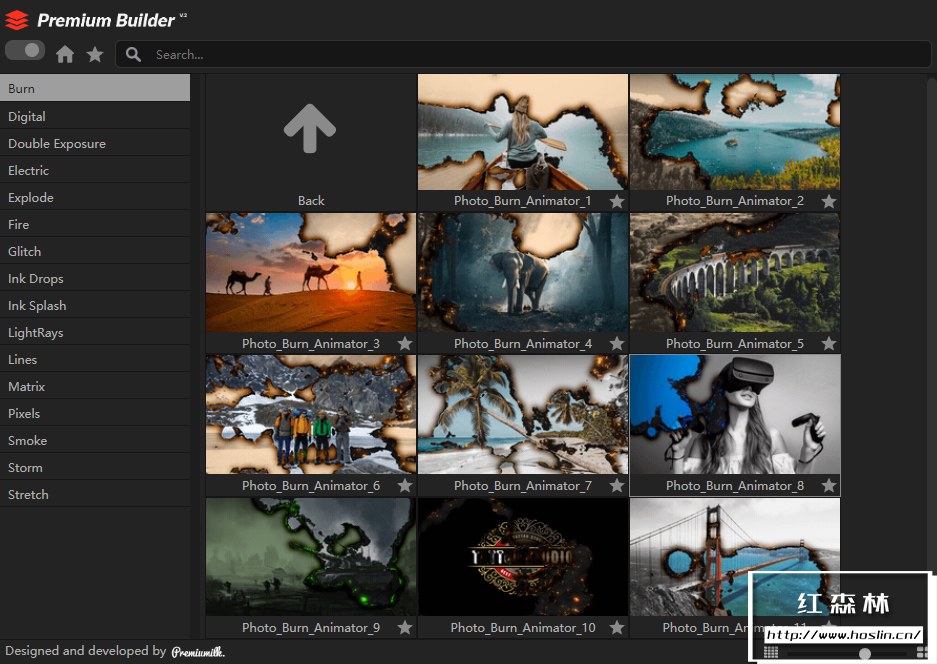The image size is (937, 664).
Task: Open the Double Exposure category
Action: tap(95, 143)
